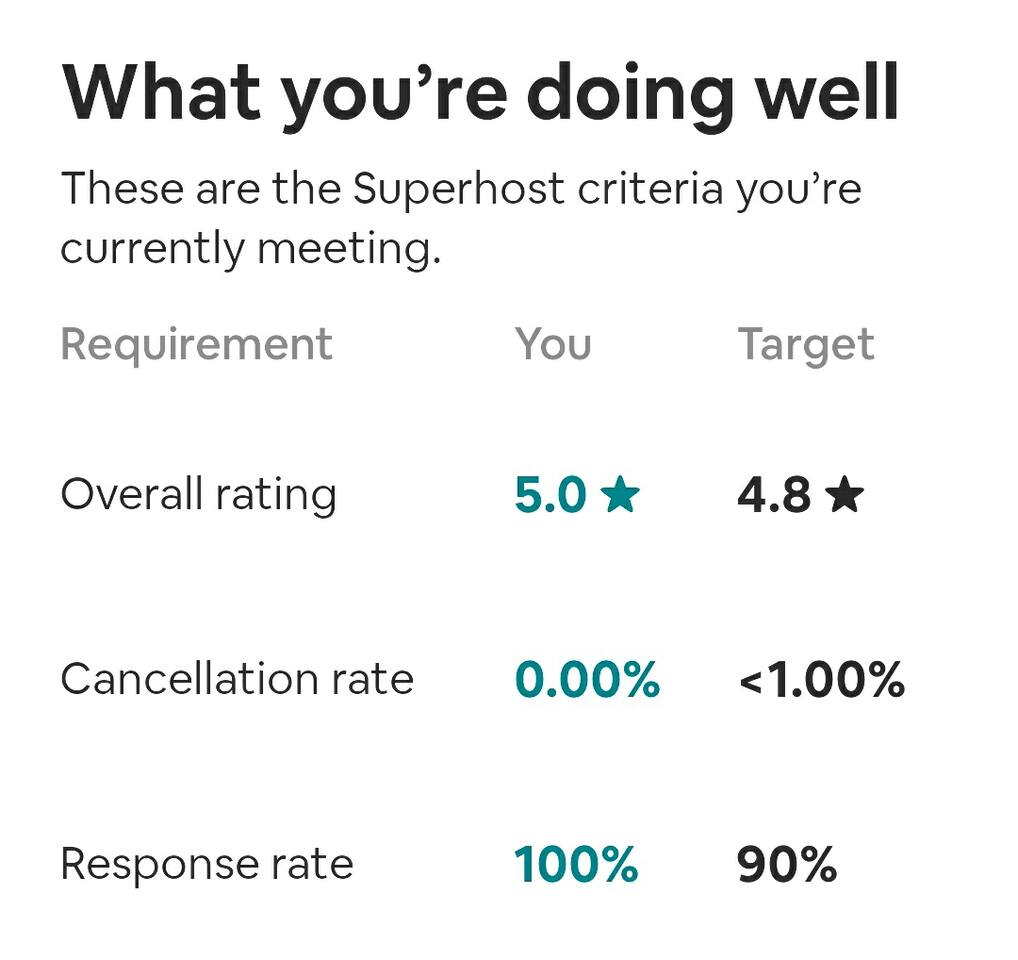Click the "Requirement" column header

pos(196,344)
